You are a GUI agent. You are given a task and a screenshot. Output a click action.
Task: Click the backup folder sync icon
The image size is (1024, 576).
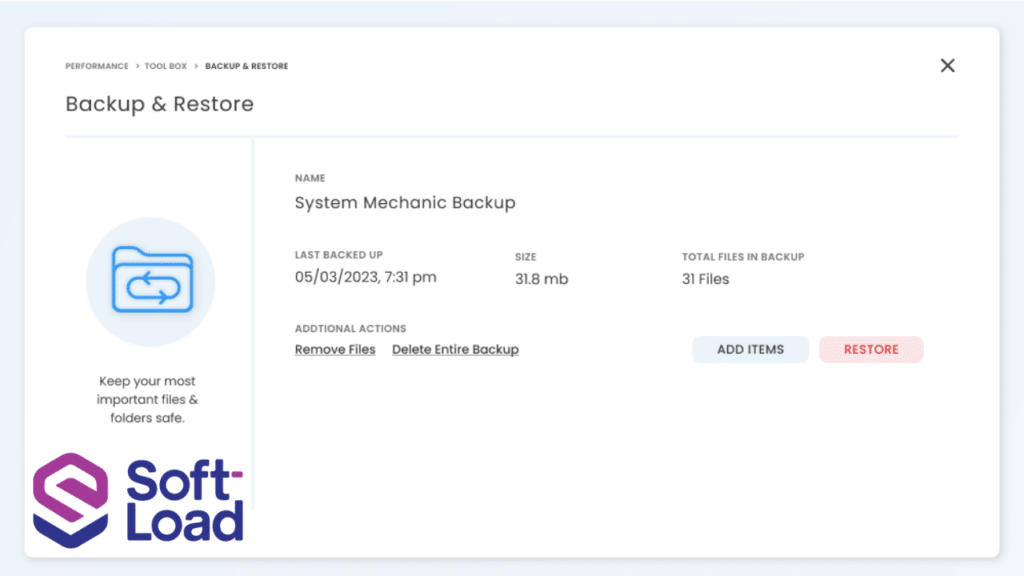click(x=152, y=280)
